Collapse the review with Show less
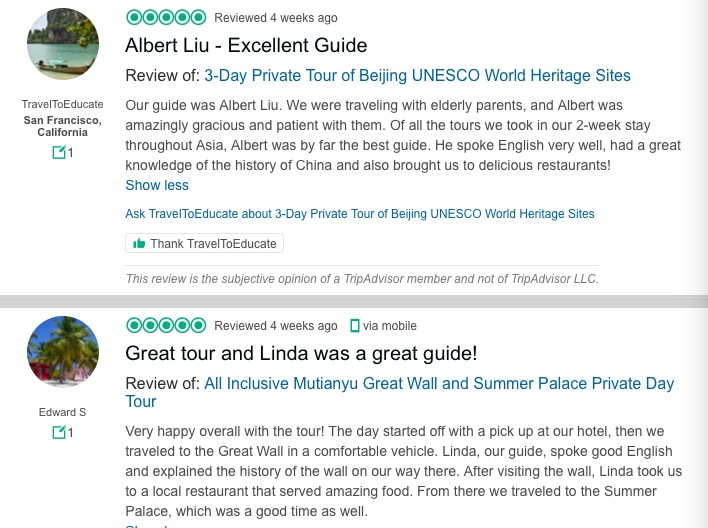Screen dimensions: 708x528 157,185
